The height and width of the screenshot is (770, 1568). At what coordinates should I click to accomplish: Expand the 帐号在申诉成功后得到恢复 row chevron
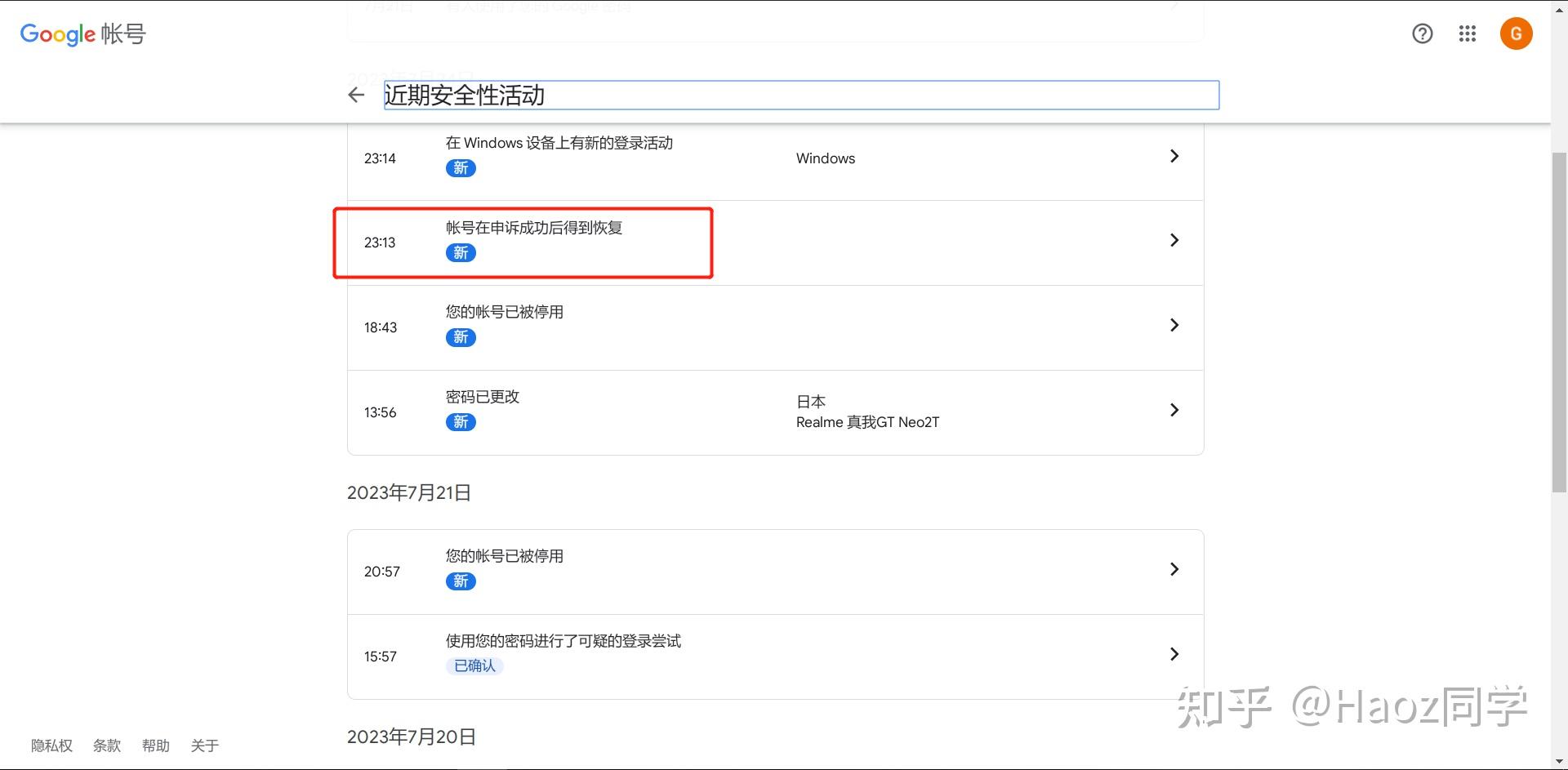[1174, 240]
